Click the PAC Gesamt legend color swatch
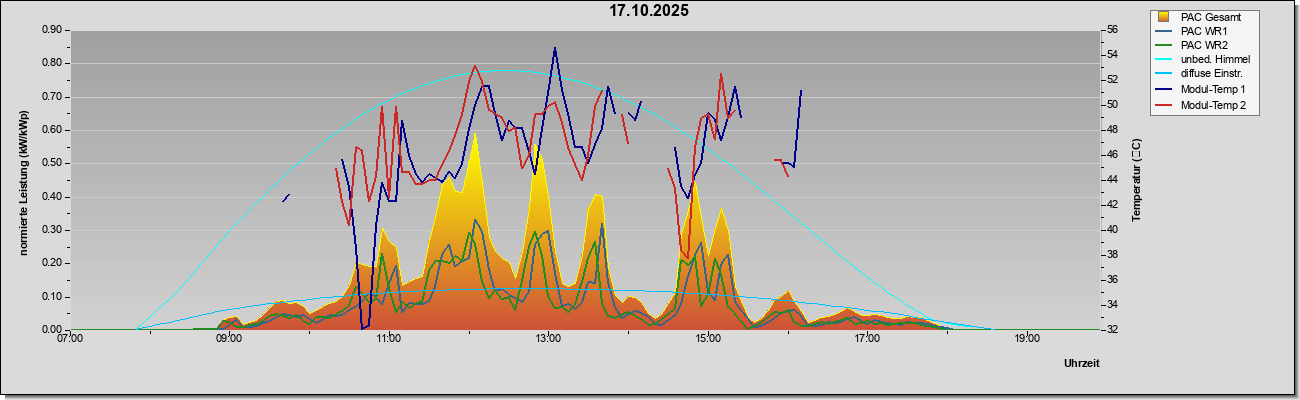The width and height of the screenshot is (1300, 400). (1163, 16)
